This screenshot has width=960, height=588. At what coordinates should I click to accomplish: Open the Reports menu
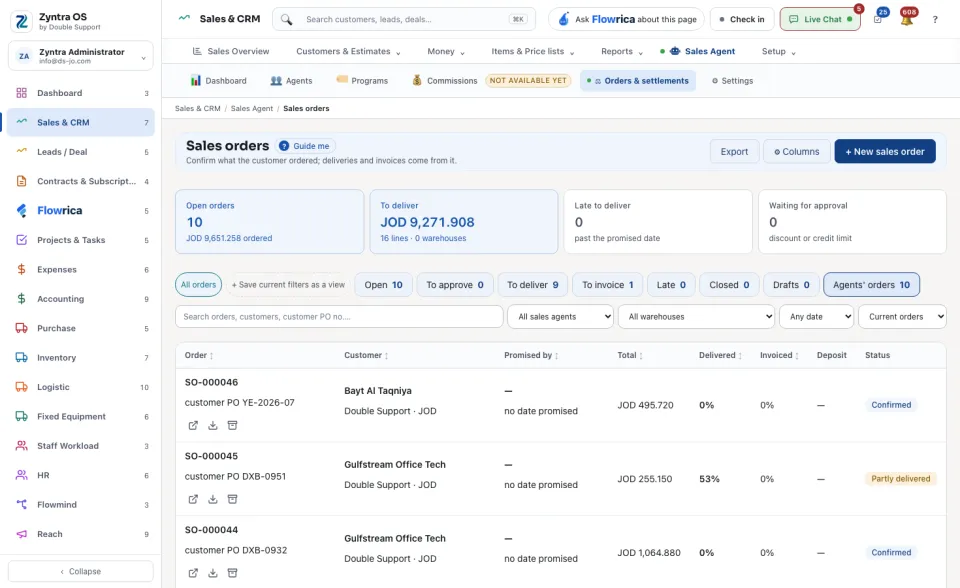tap(621, 51)
